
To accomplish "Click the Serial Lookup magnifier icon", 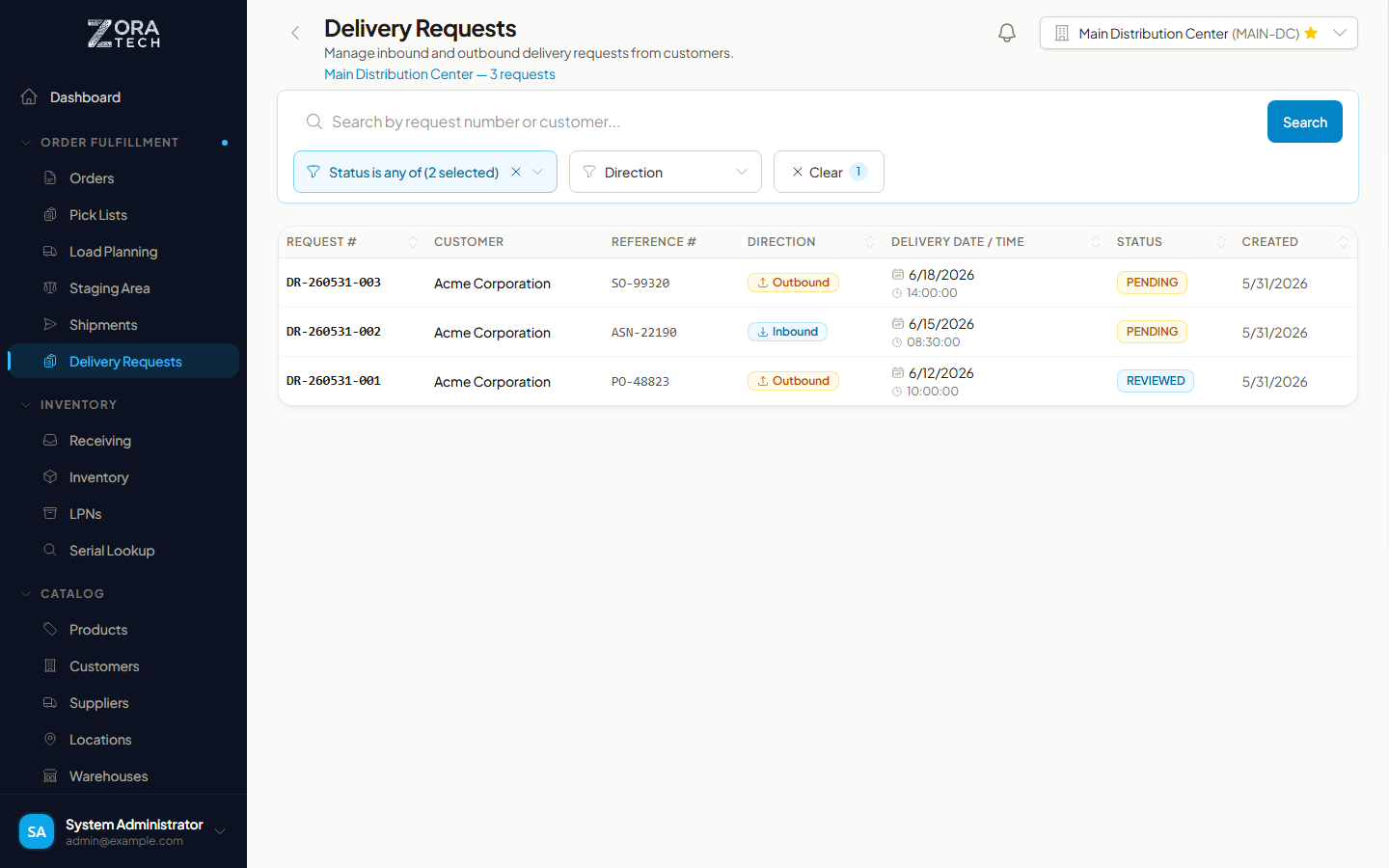I will pyautogui.click(x=50, y=550).
